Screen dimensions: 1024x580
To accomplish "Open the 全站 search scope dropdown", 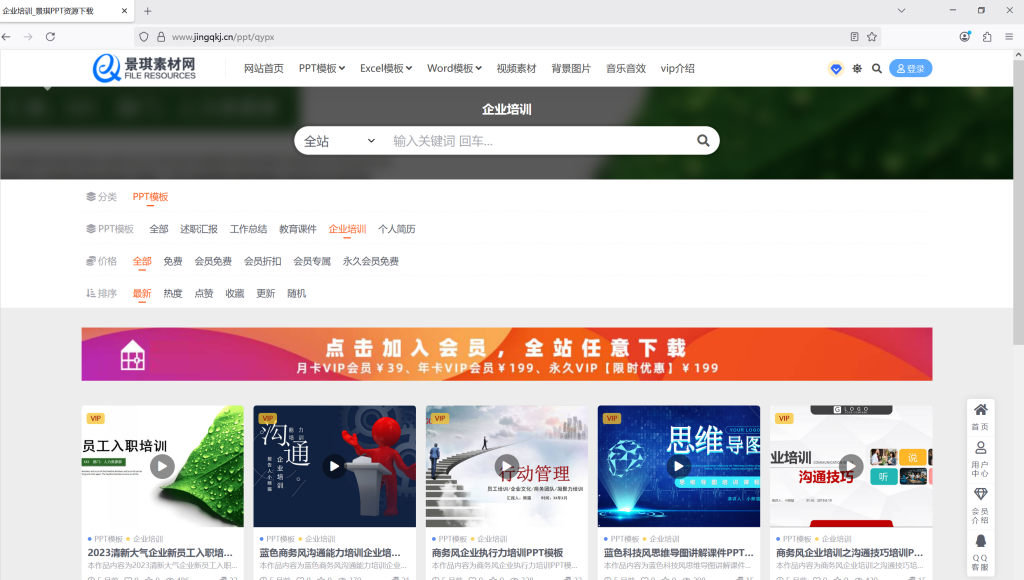I will pos(339,141).
